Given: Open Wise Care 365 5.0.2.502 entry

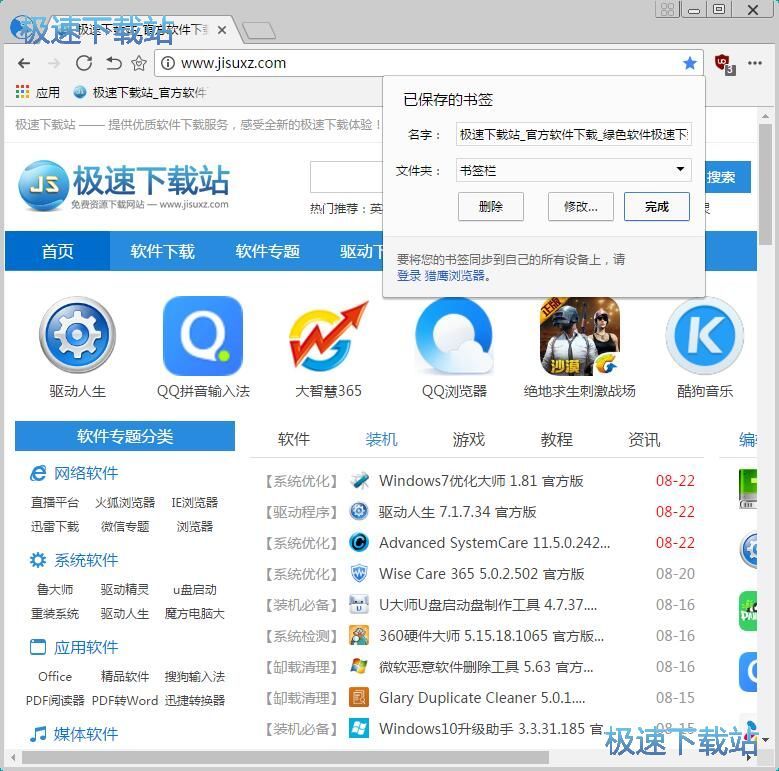Looking at the screenshot, I should 481,574.
